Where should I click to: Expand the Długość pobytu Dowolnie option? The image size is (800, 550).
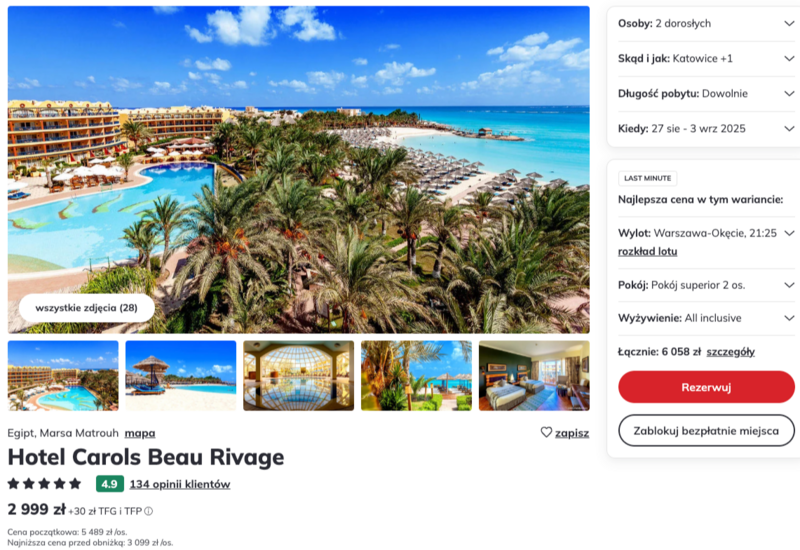(x=706, y=93)
